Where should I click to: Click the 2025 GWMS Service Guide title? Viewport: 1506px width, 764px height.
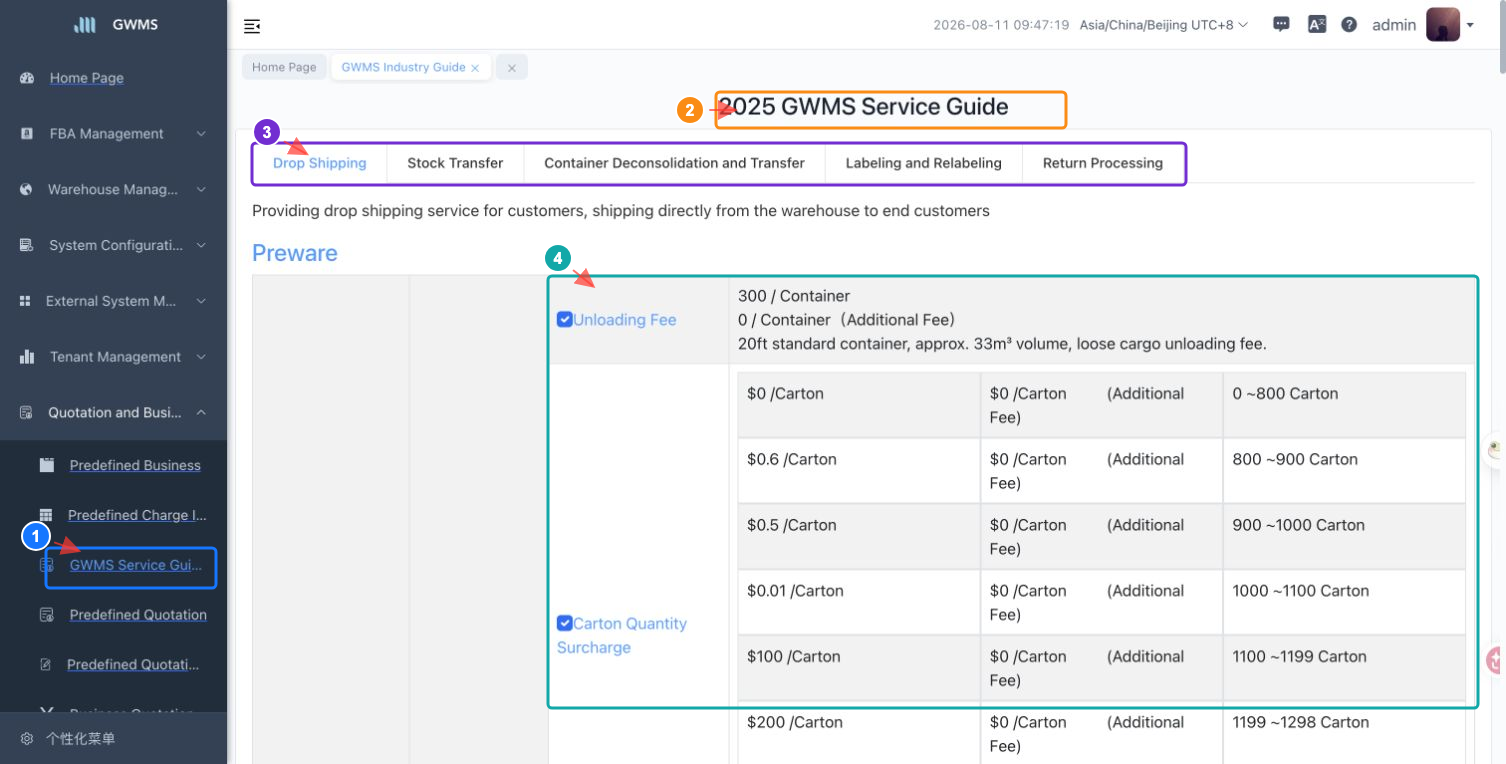[864, 107]
